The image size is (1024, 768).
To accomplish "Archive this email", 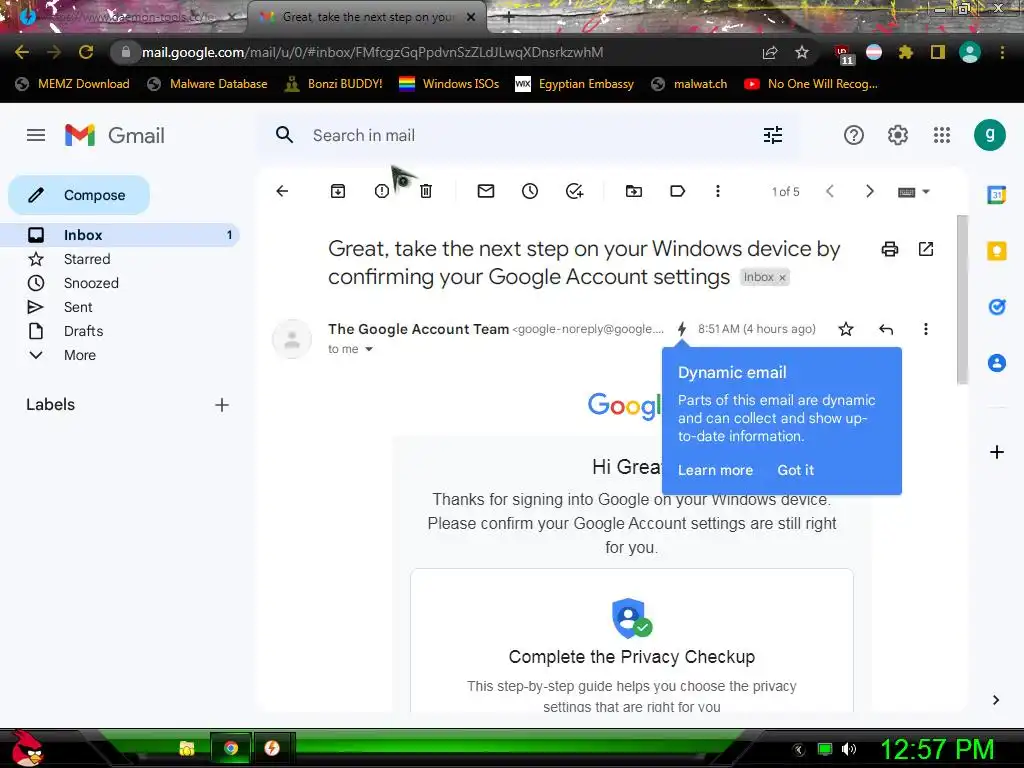I will [338, 191].
